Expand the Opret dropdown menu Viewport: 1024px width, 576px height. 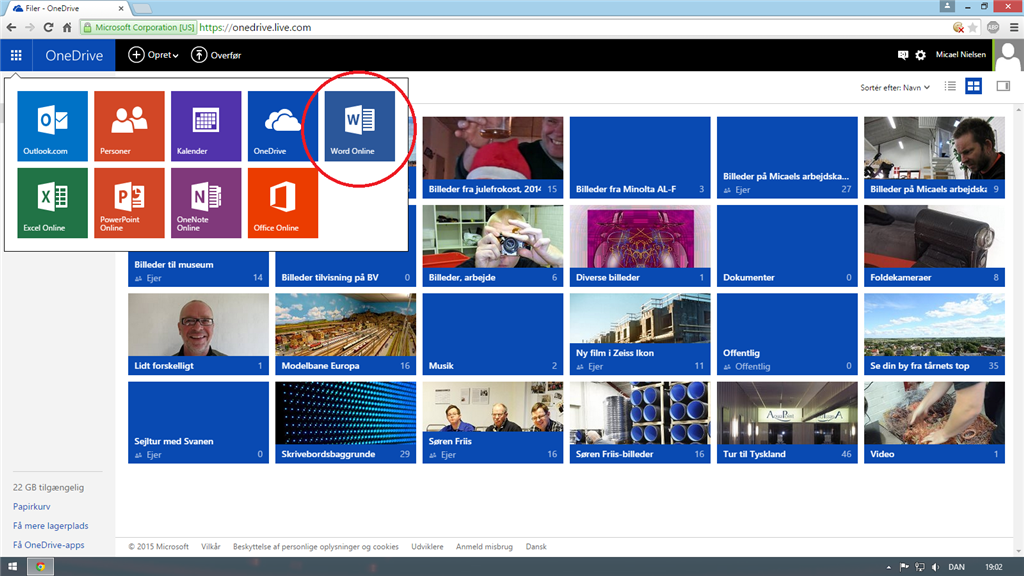(153, 55)
